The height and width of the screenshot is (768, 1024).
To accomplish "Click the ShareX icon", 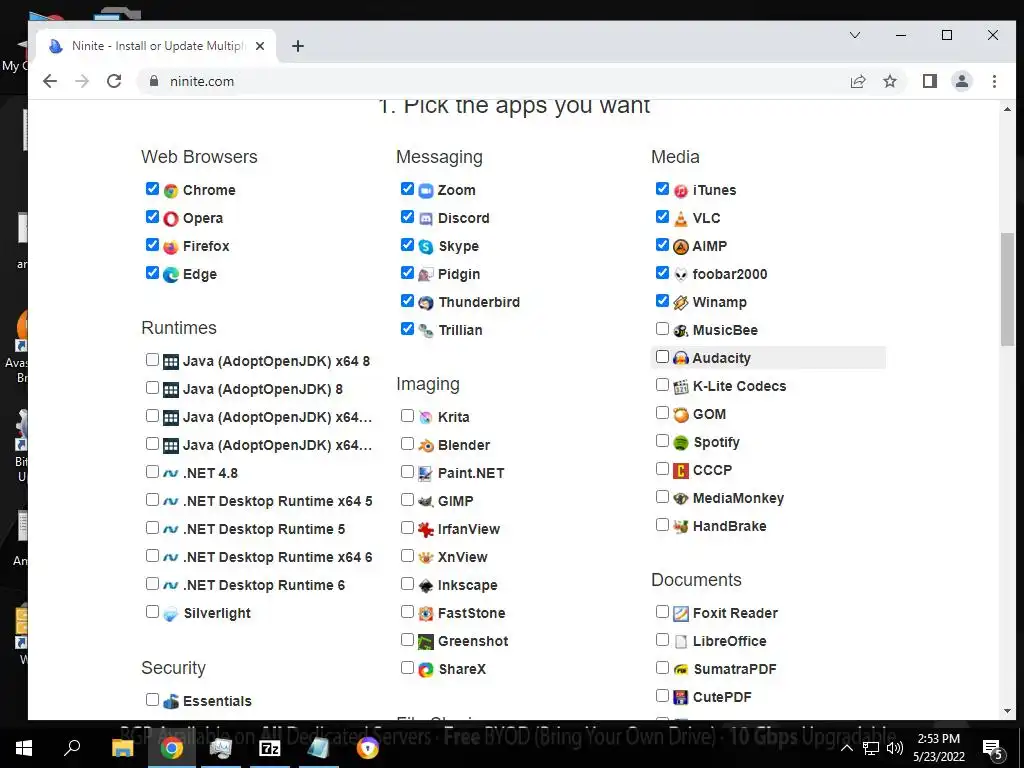I will [x=426, y=669].
